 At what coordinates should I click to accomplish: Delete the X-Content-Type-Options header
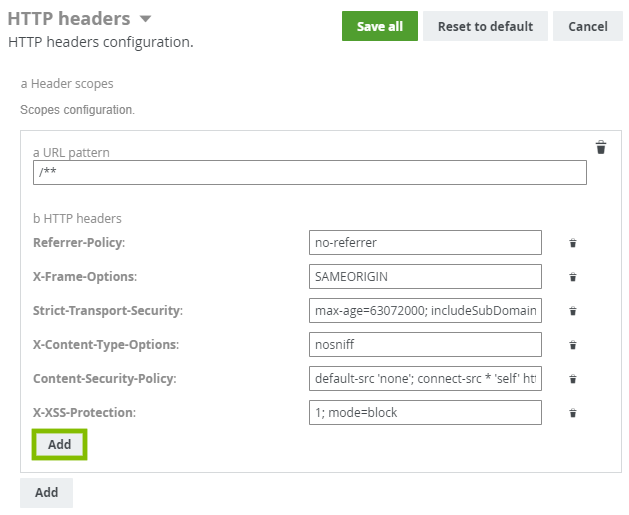(573, 345)
